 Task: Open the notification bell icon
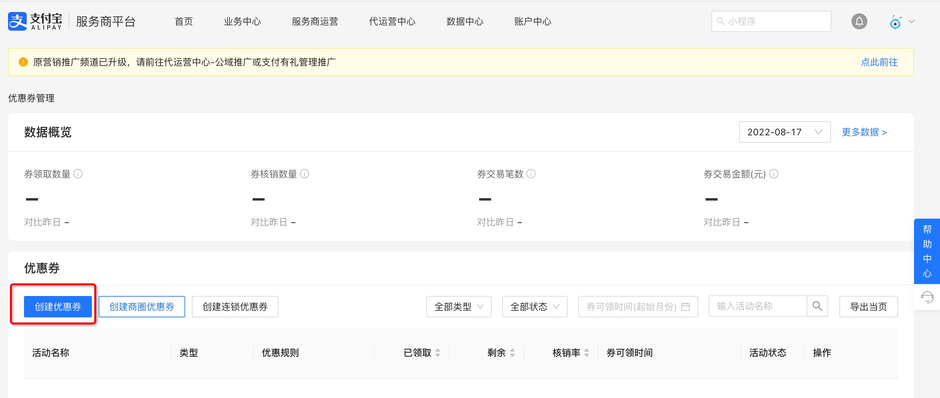[859, 22]
